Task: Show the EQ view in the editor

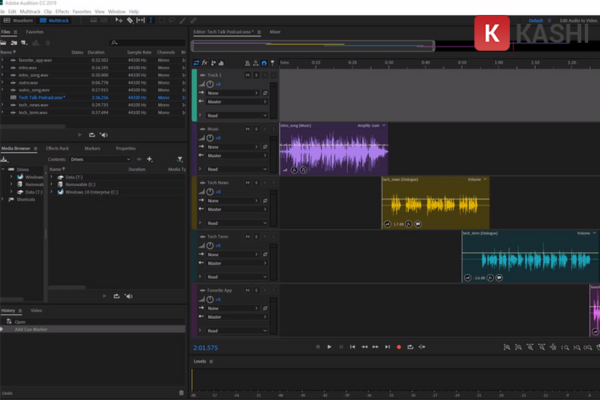Action: (221, 63)
